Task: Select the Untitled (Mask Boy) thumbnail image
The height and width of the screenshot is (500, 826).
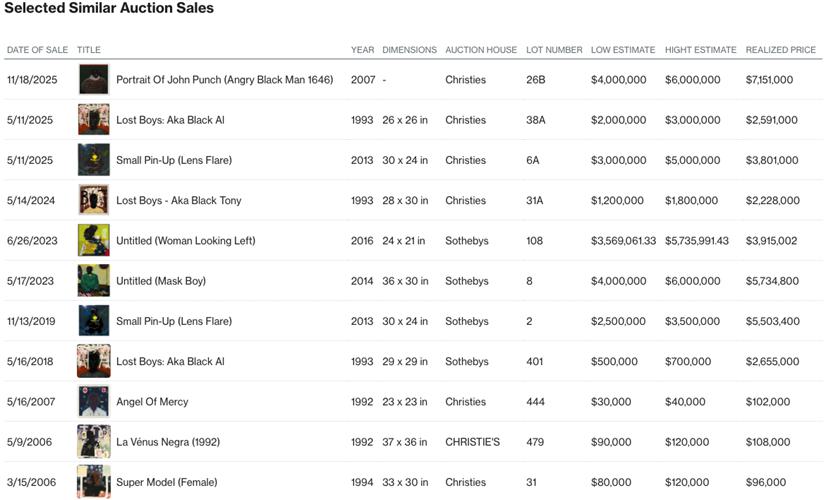Action: pos(93,281)
